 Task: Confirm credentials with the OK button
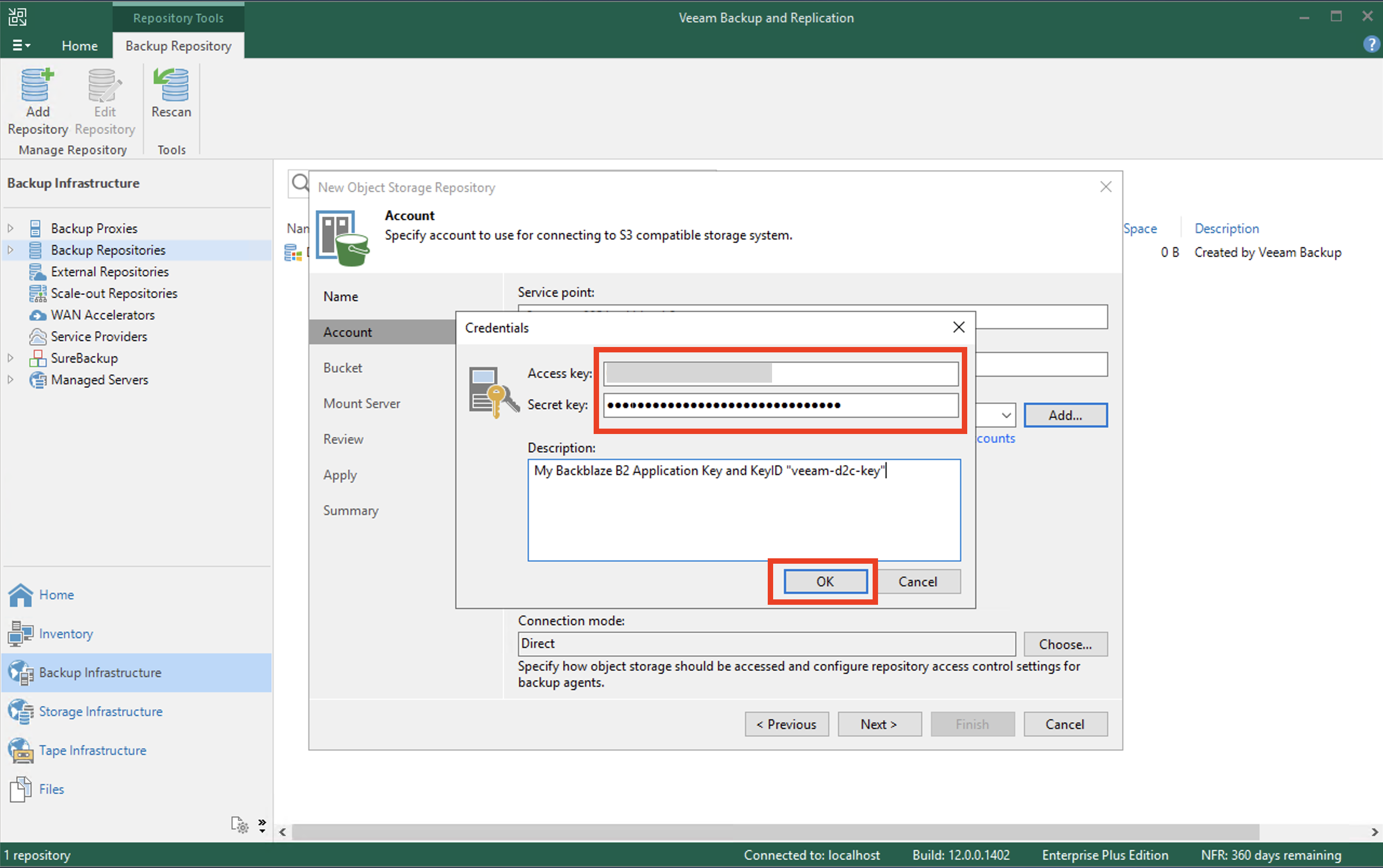[x=825, y=582]
